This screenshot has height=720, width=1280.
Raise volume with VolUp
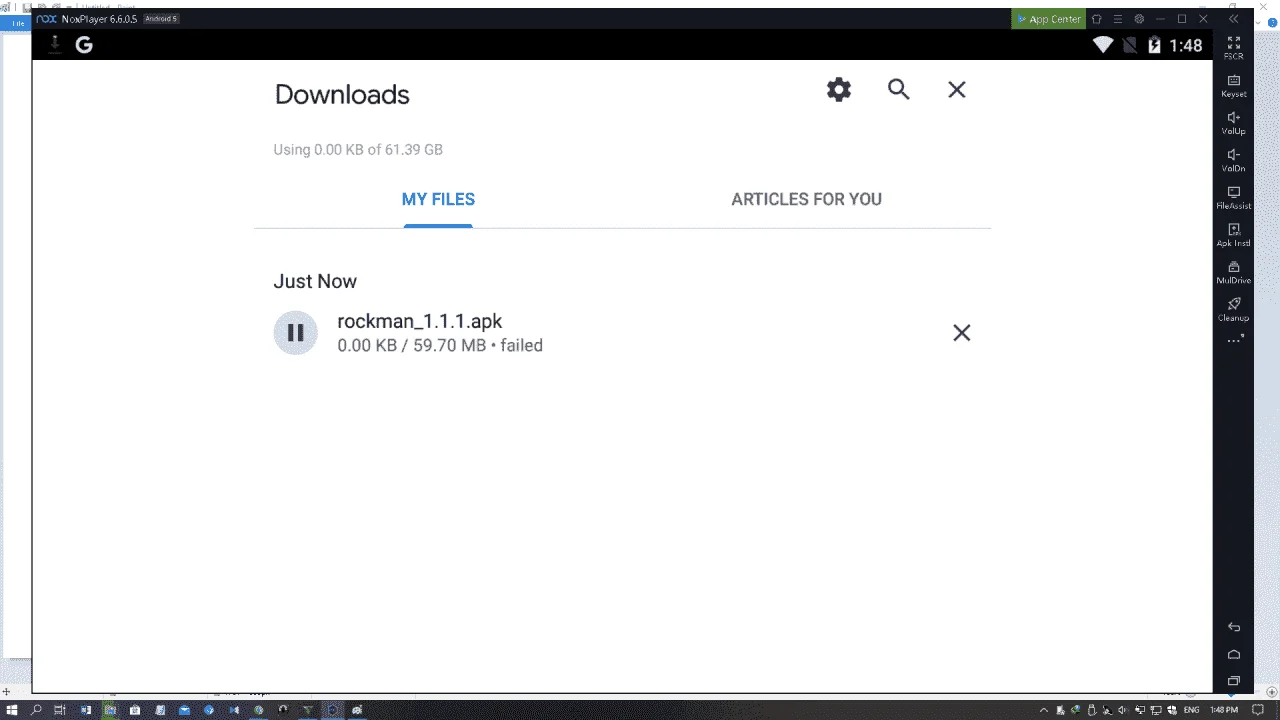point(1233,123)
